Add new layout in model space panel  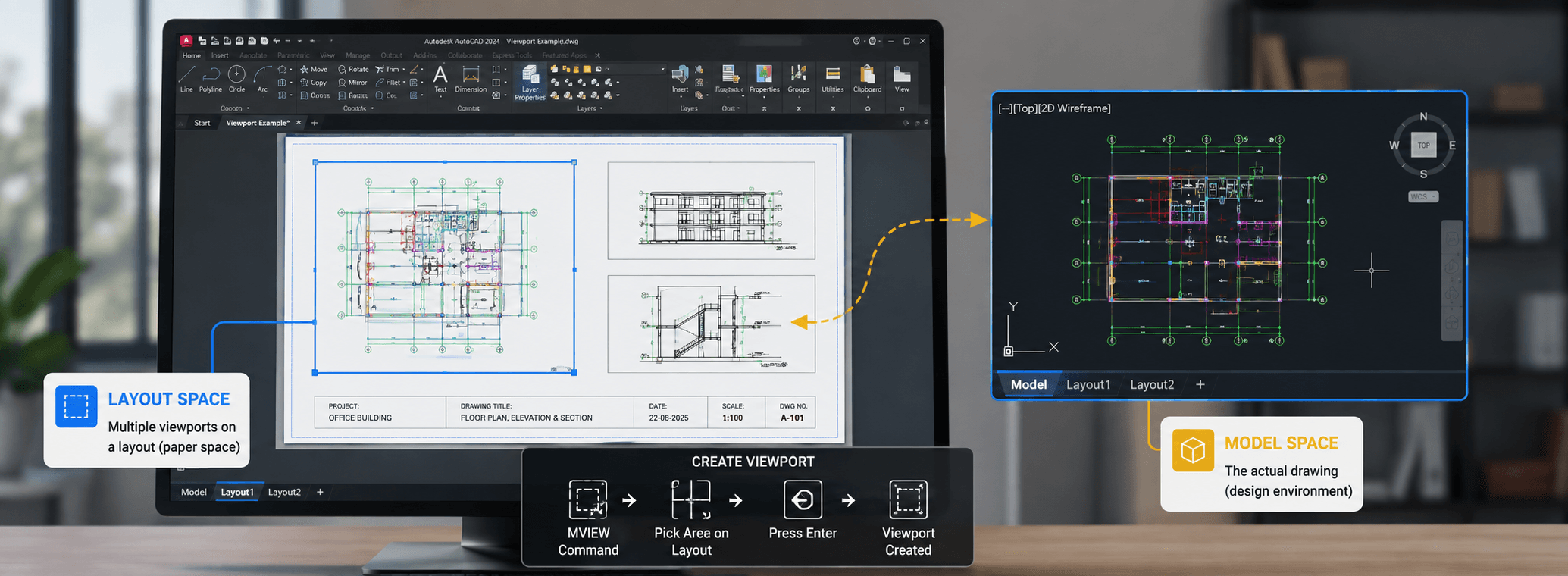(x=1200, y=384)
